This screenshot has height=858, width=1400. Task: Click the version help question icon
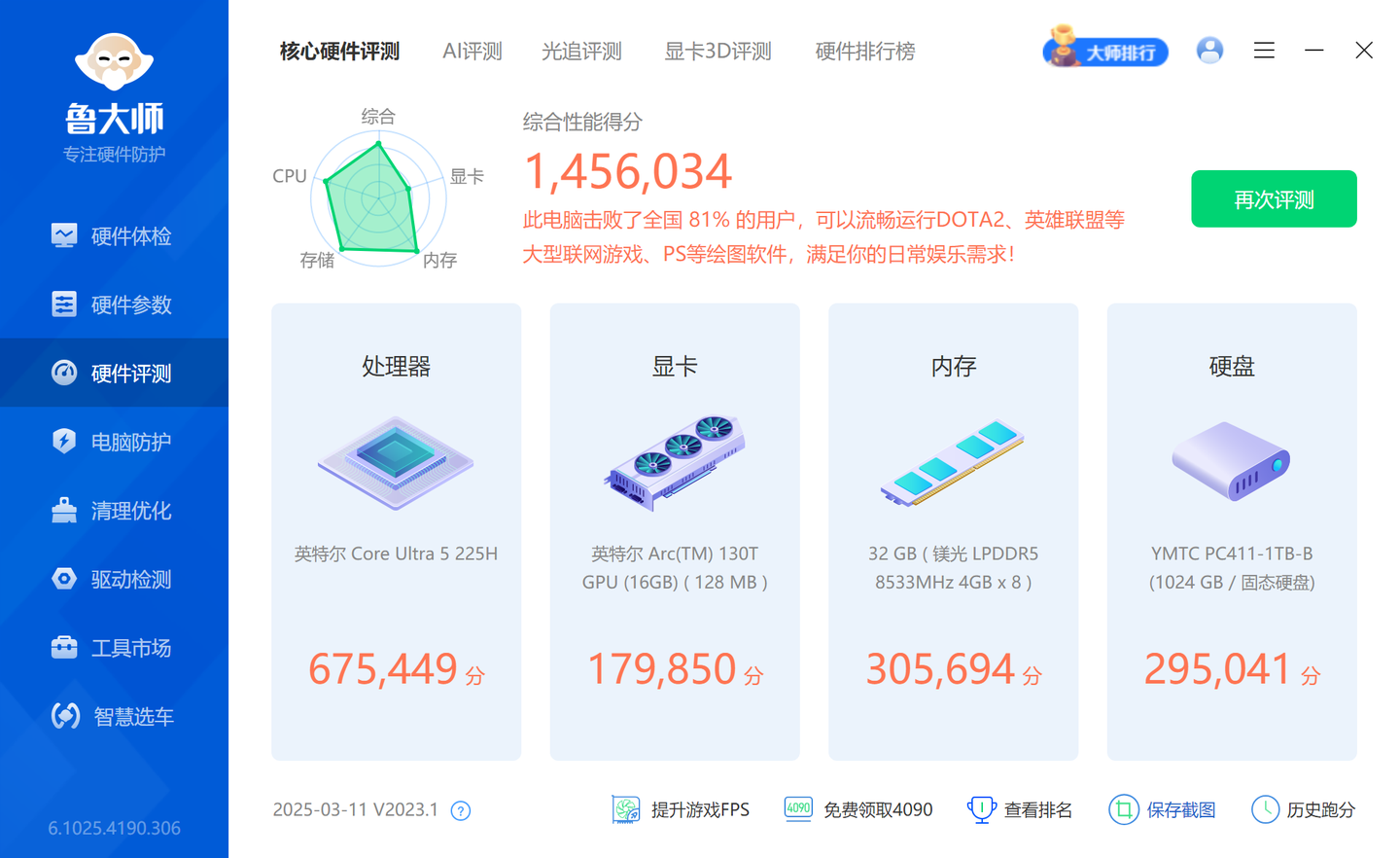(461, 810)
